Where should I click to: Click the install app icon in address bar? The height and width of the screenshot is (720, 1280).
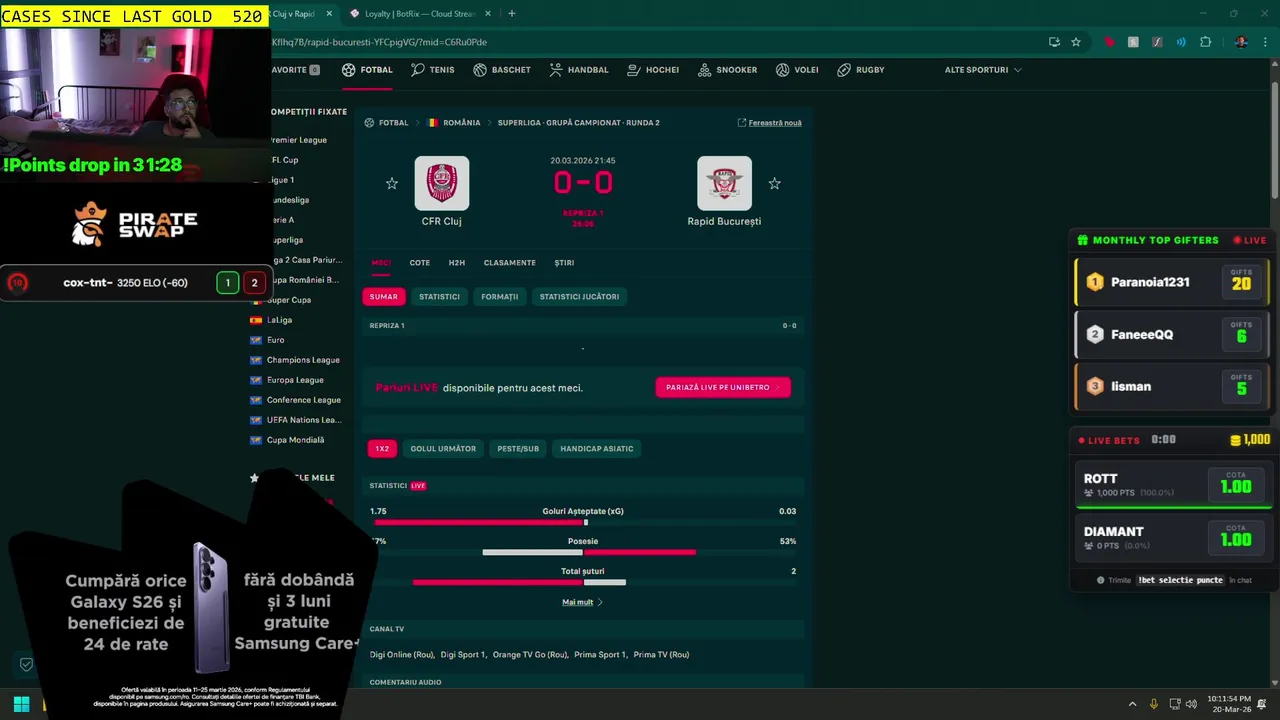pos(1054,42)
